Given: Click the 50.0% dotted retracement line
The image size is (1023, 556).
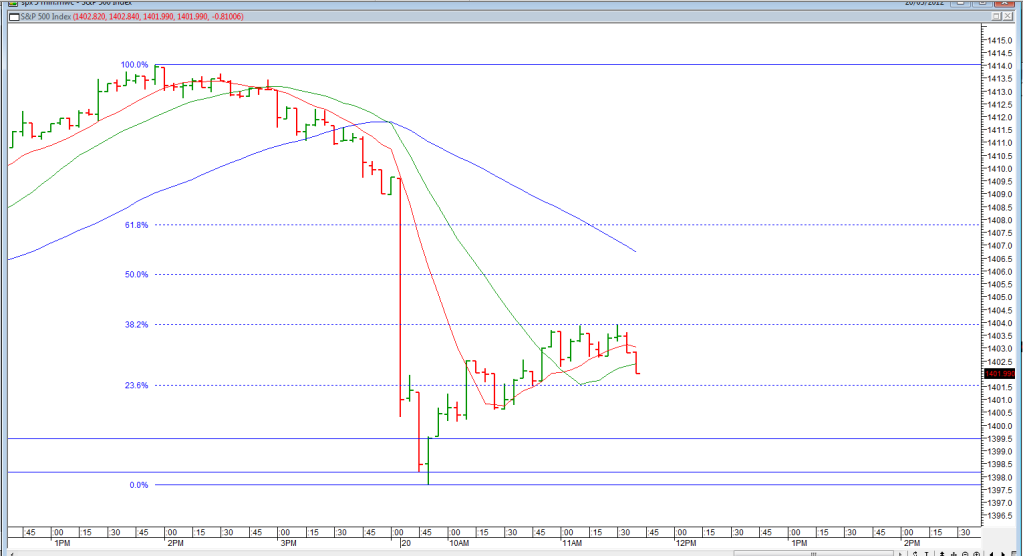Looking at the screenshot, I should (x=568, y=275).
